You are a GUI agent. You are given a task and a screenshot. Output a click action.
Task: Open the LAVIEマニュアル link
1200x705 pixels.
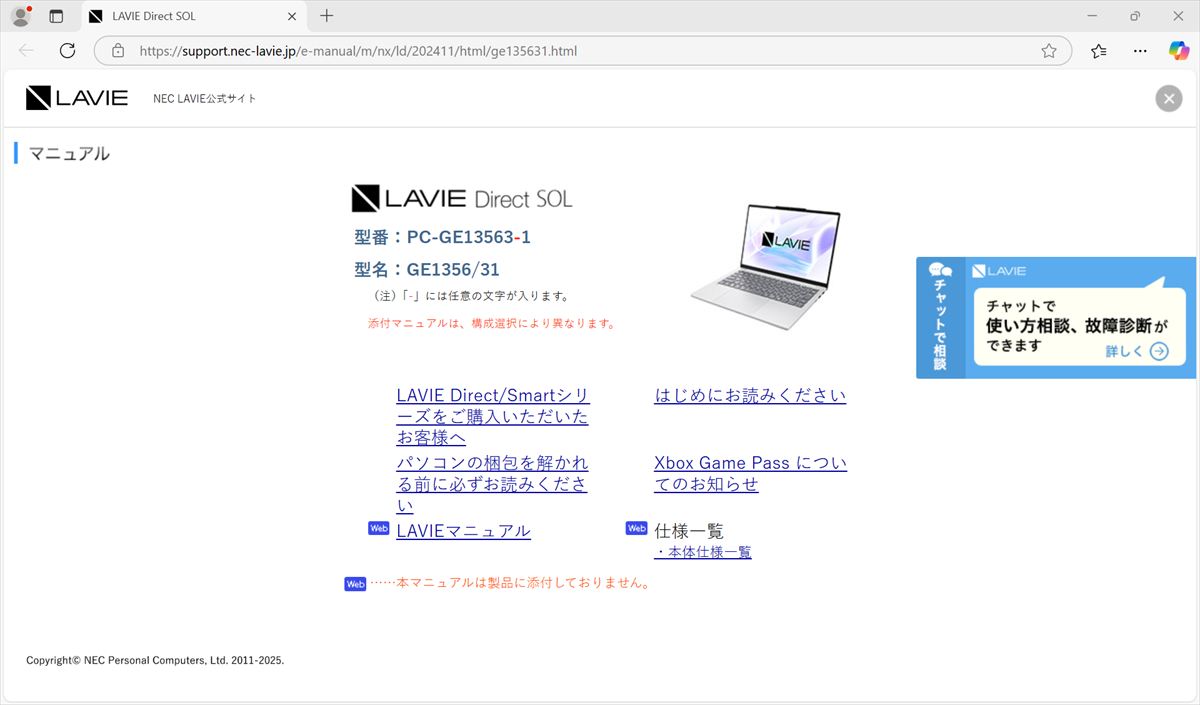pyautogui.click(x=463, y=531)
